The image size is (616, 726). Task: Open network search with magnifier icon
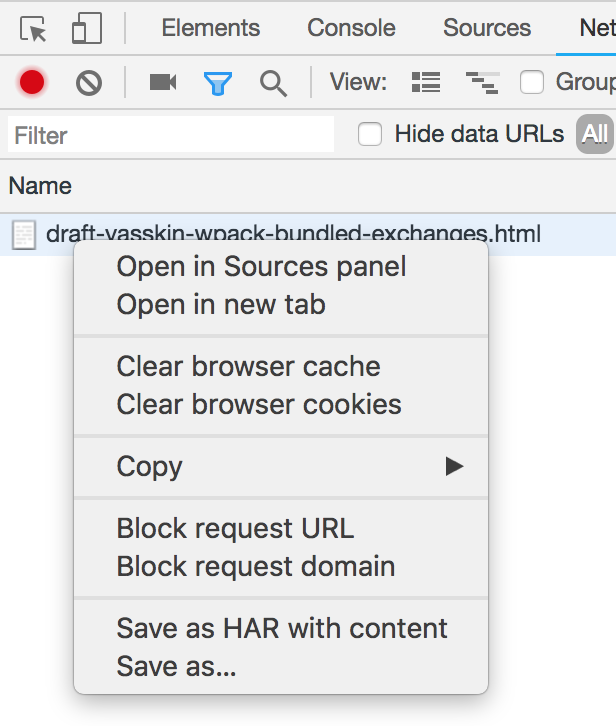pyautogui.click(x=273, y=84)
